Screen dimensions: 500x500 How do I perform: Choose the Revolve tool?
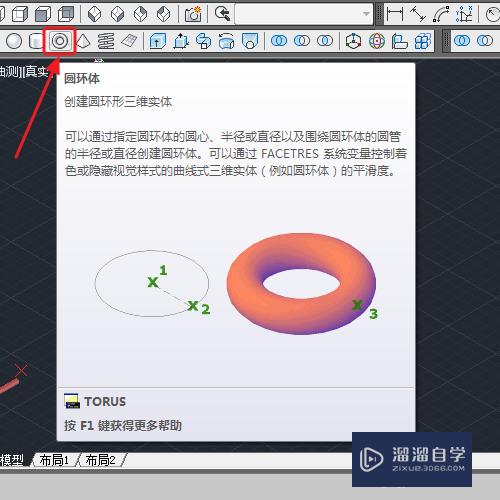tap(227, 41)
